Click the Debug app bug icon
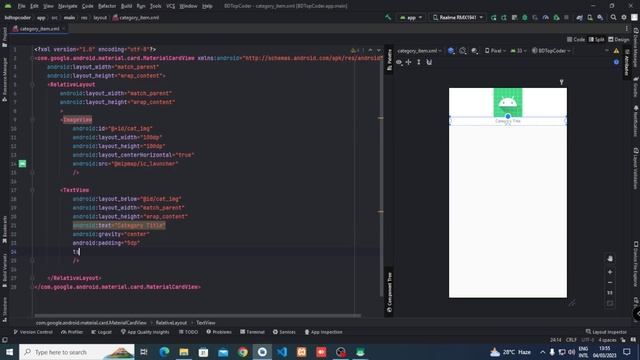640x360 pixels. pos(524,18)
